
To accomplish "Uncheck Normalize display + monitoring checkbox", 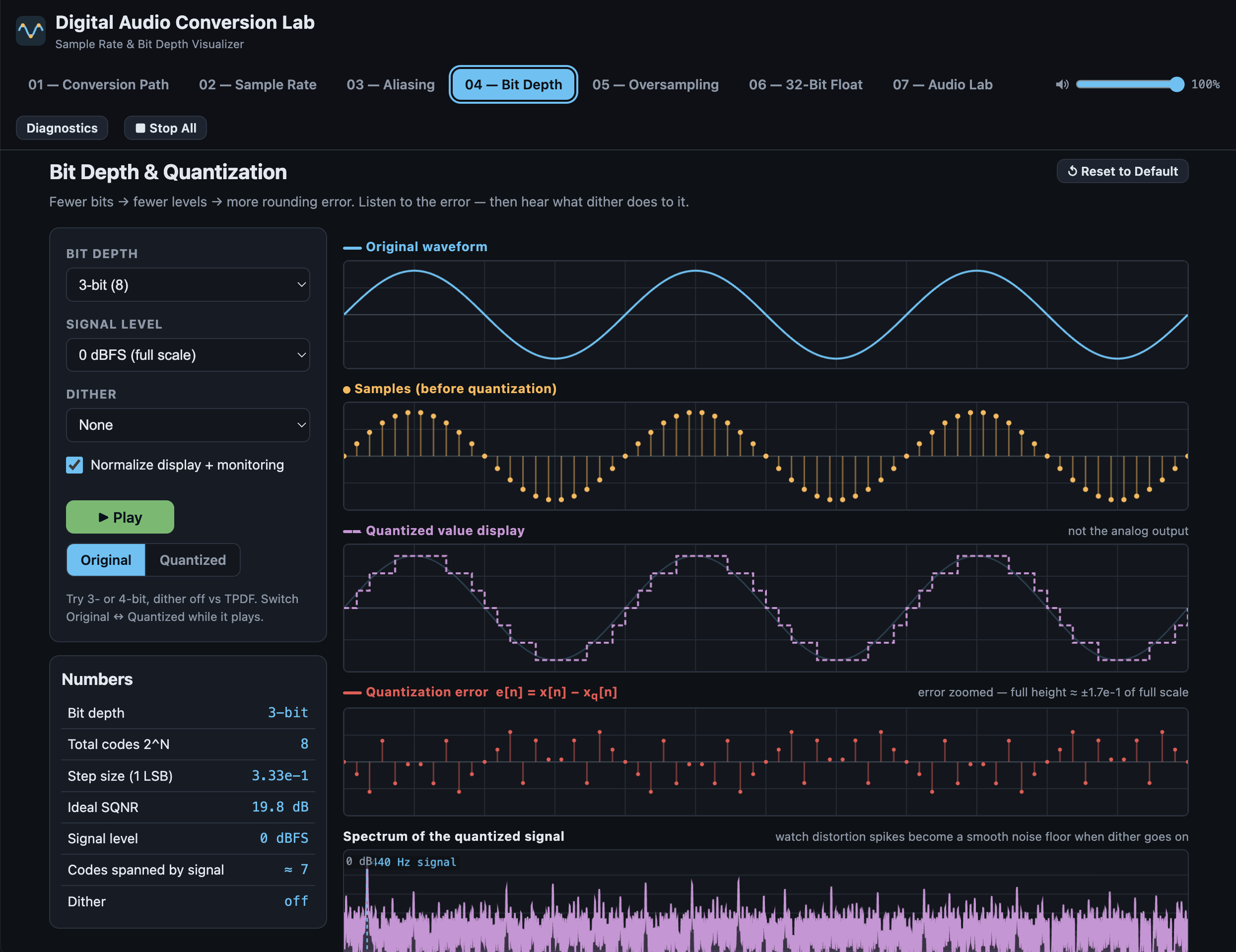I will [x=74, y=465].
